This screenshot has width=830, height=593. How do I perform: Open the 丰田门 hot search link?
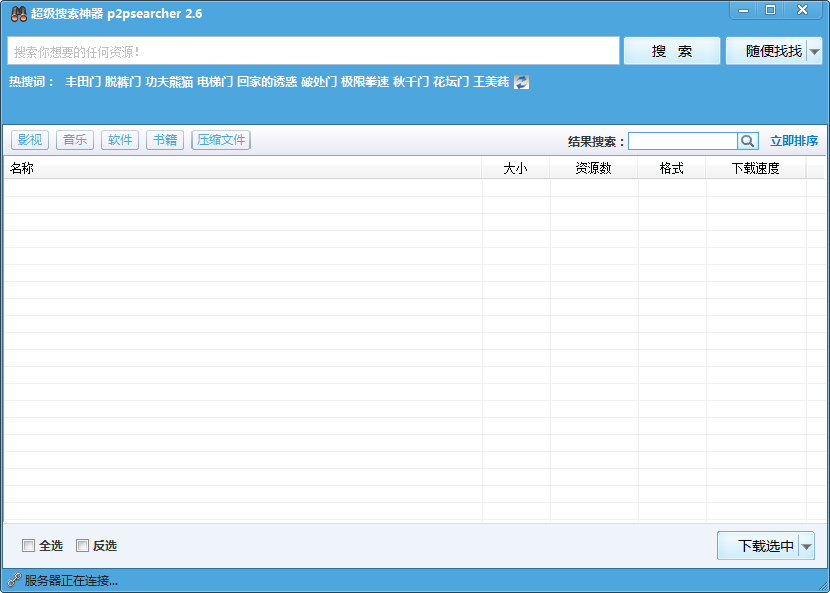[x=84, y=82]
